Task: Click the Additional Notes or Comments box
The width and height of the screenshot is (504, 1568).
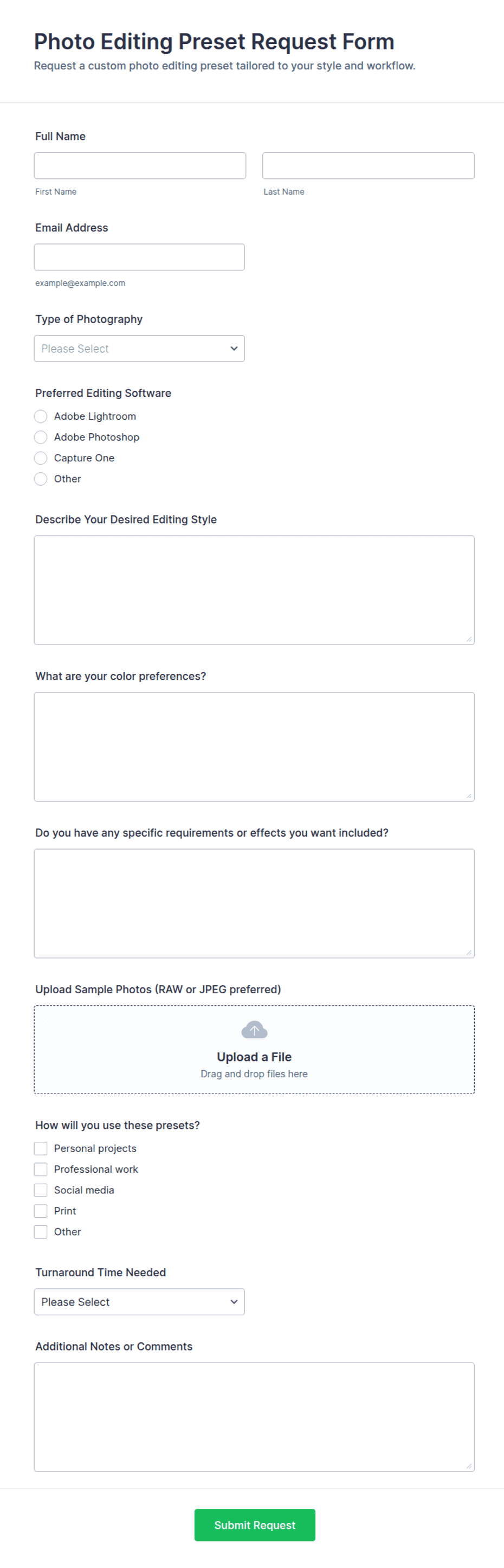Action: pos(254,1416)
